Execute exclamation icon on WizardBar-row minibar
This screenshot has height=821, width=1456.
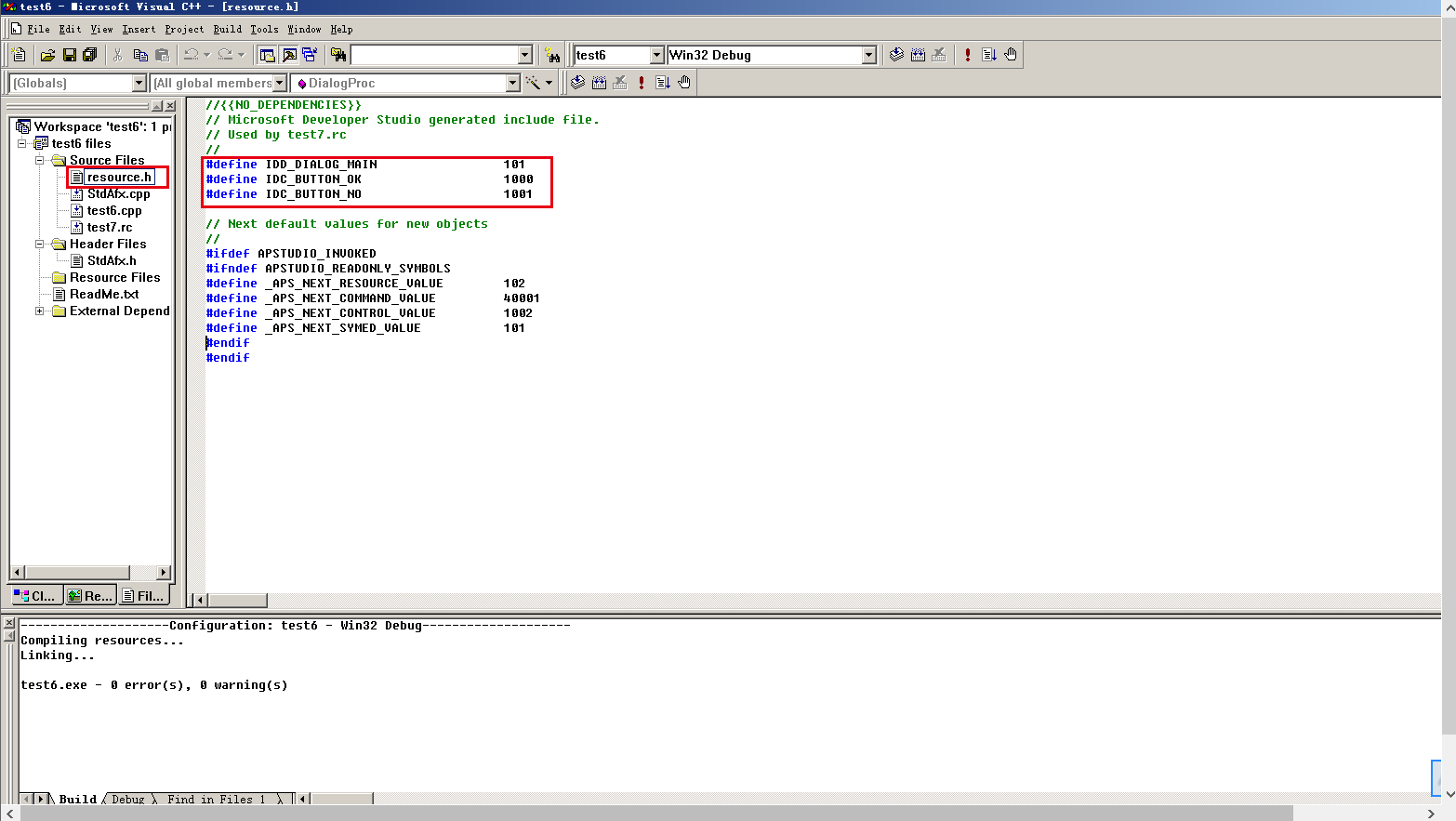click(x=642, y=83)
